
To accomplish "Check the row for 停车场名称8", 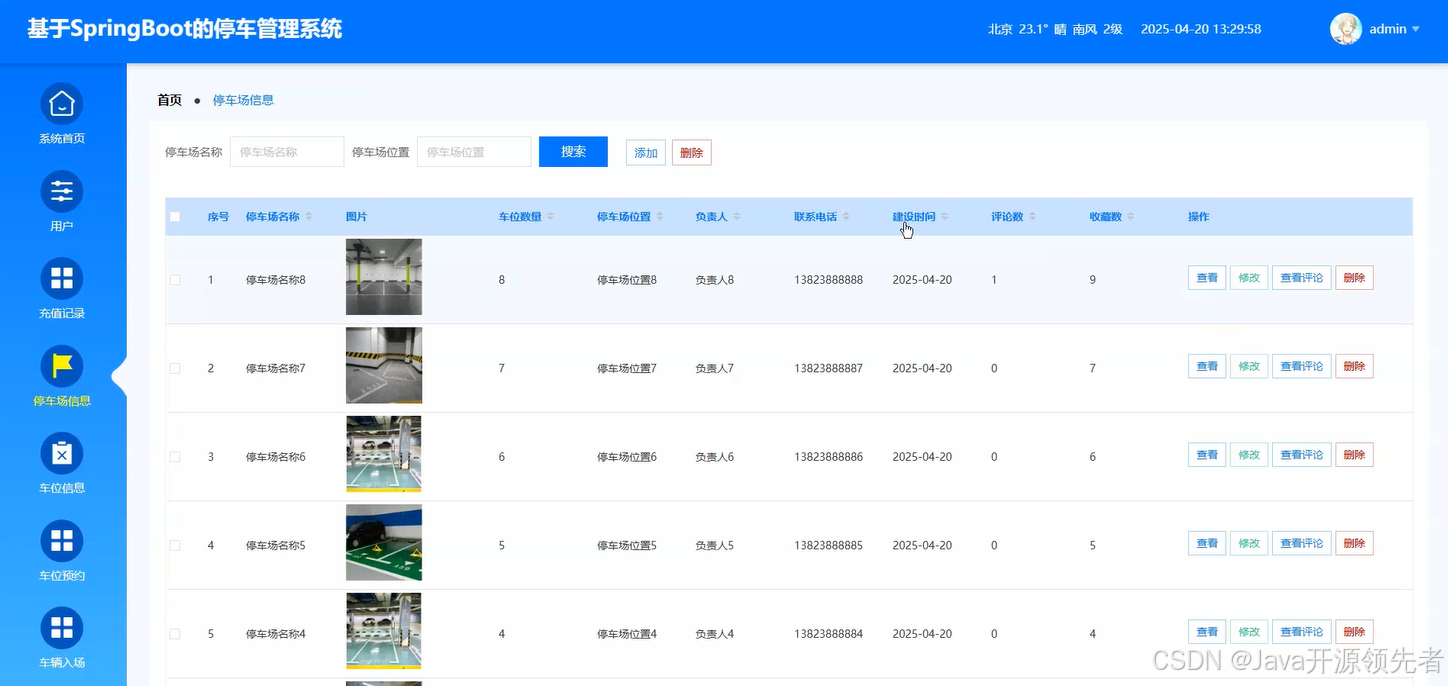I will tap(175, 280).
